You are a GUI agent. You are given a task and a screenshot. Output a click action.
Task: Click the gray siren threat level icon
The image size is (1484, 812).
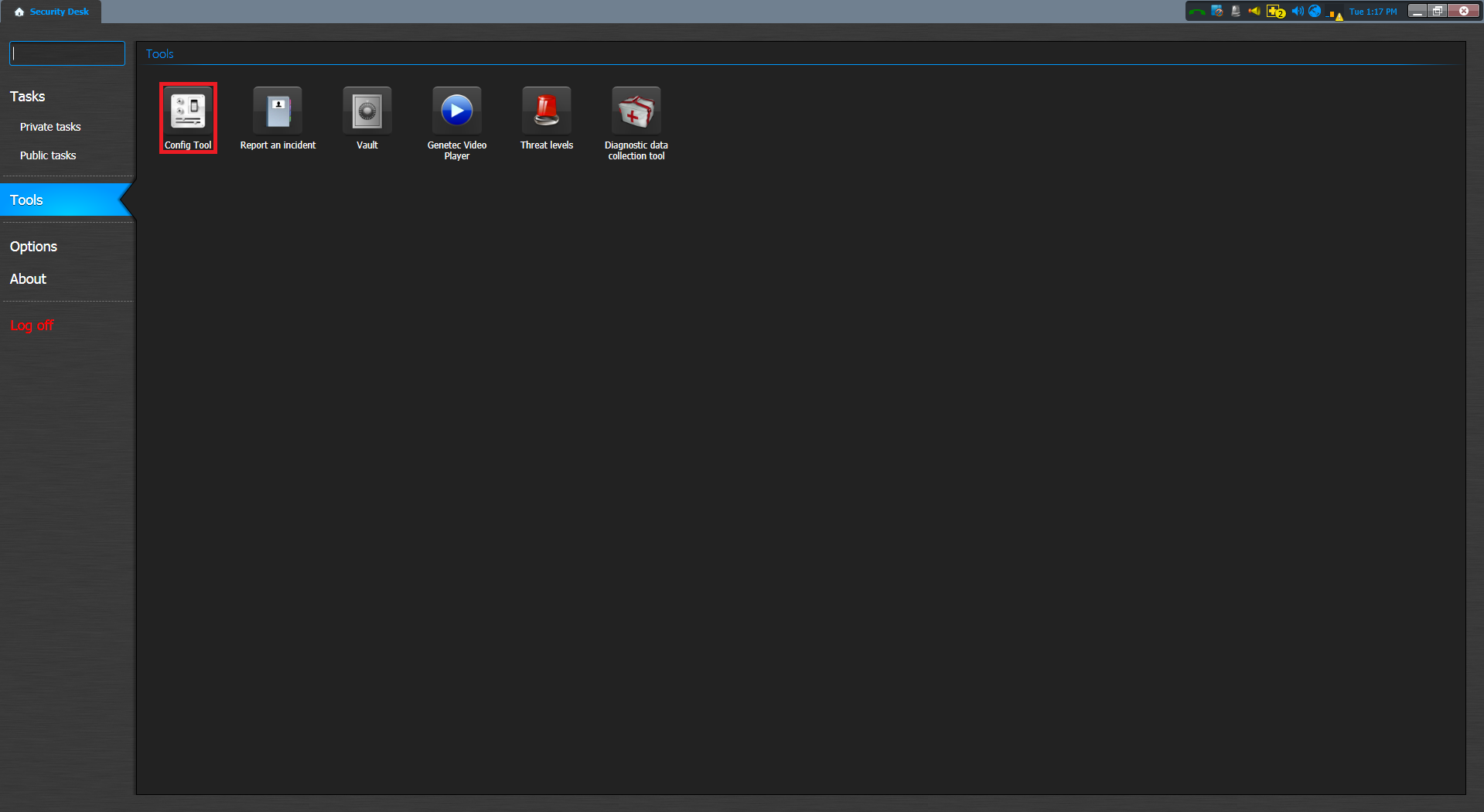[1236, 12]
